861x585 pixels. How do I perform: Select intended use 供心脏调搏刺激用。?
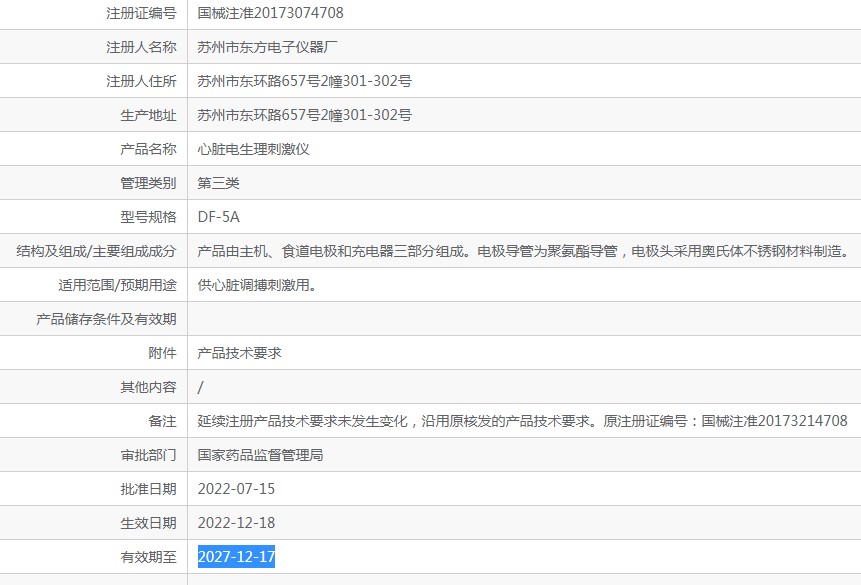click(257, 285)
